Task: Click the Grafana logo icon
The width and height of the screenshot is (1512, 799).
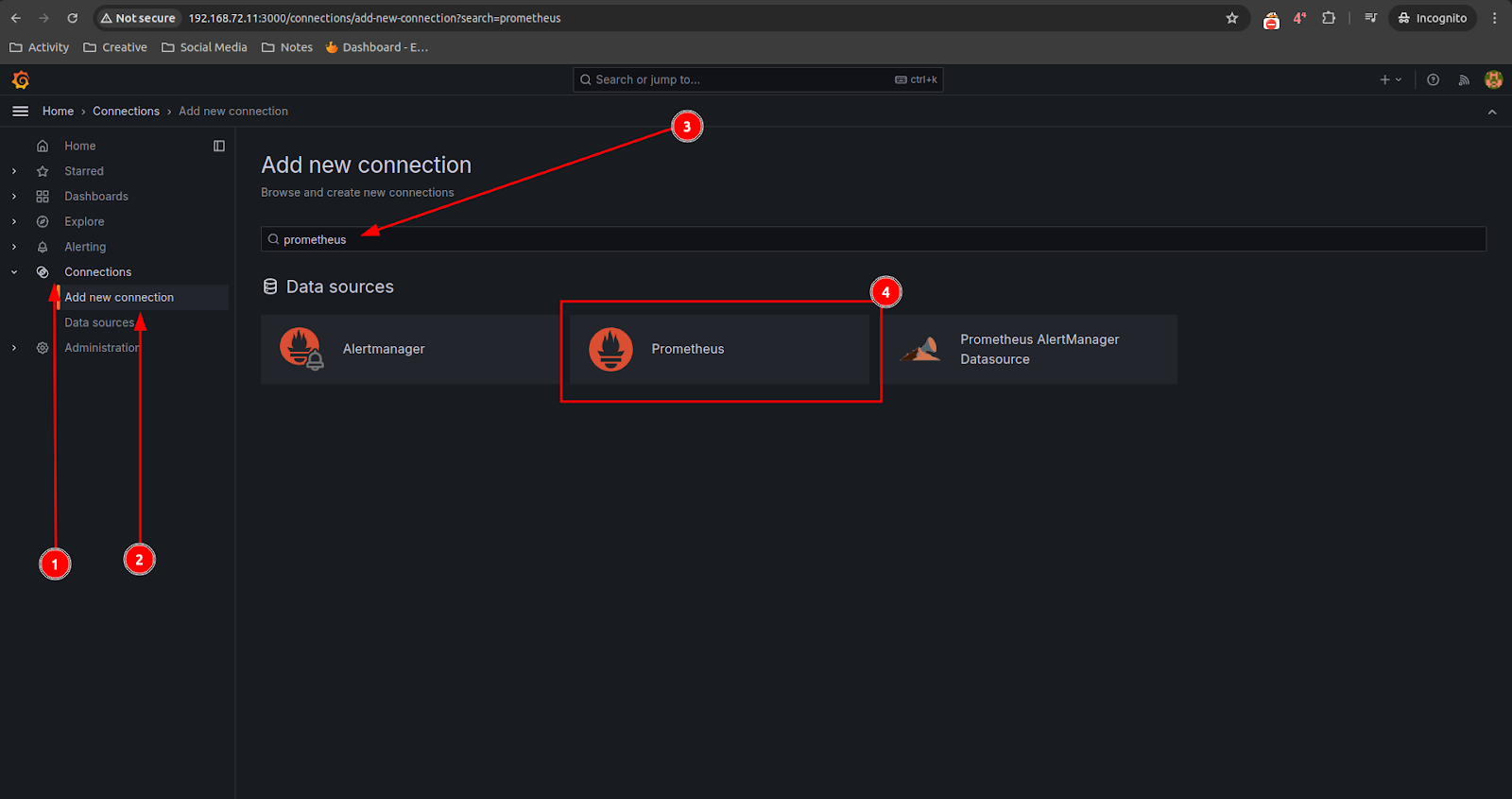Action: pyautogui.click(x=21, y=80)
